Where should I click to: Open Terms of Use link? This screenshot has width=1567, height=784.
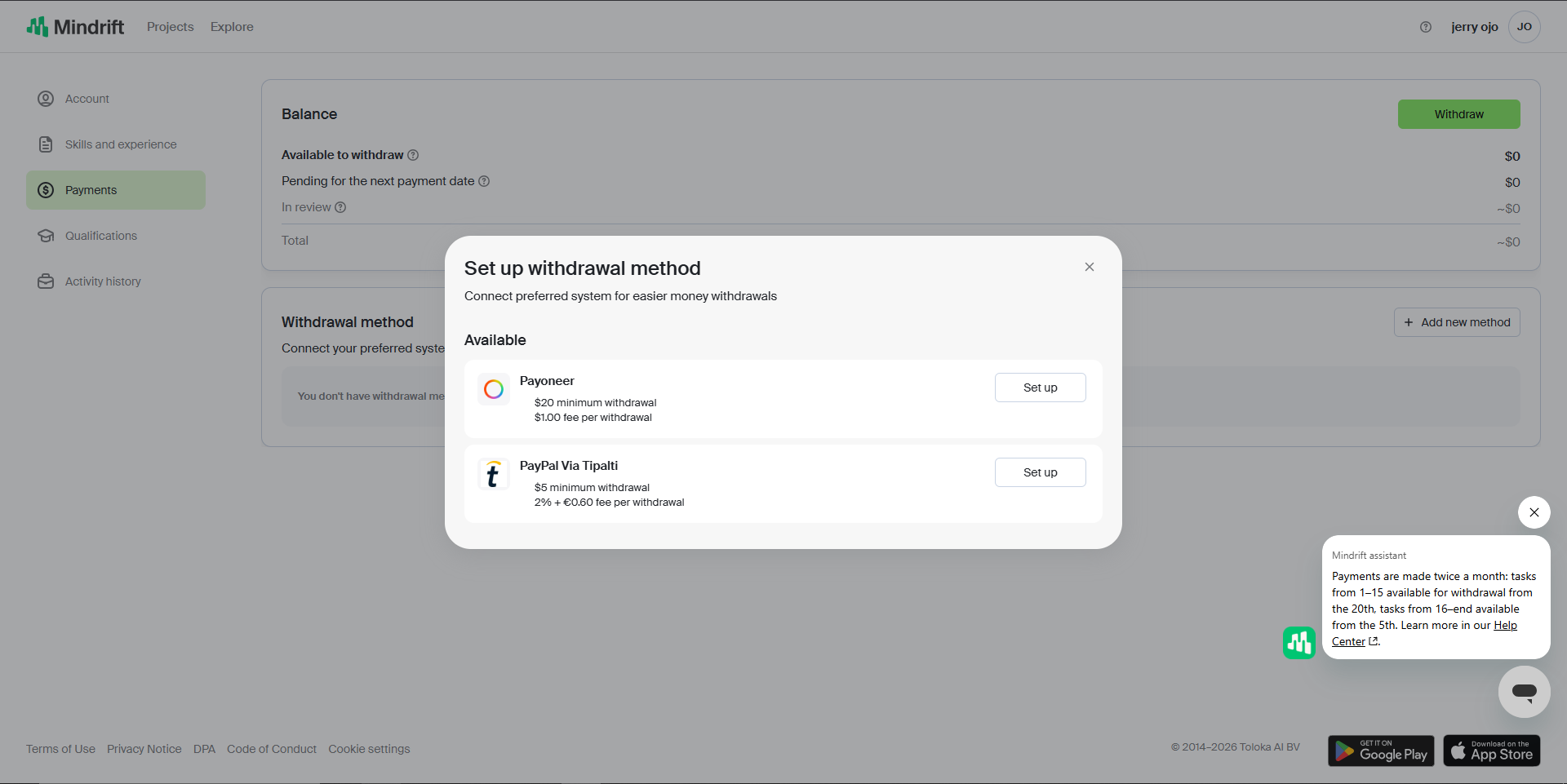pos(60,749)
